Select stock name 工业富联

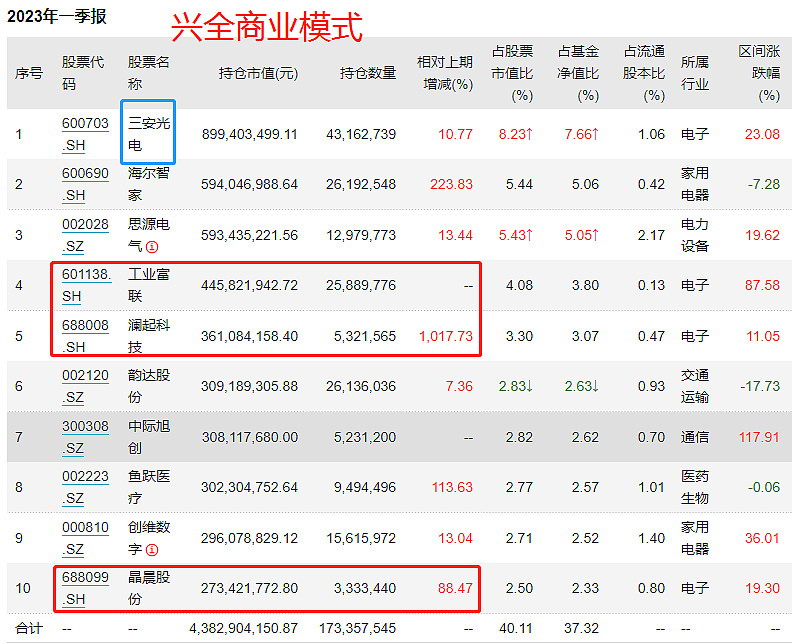[148, 285]
